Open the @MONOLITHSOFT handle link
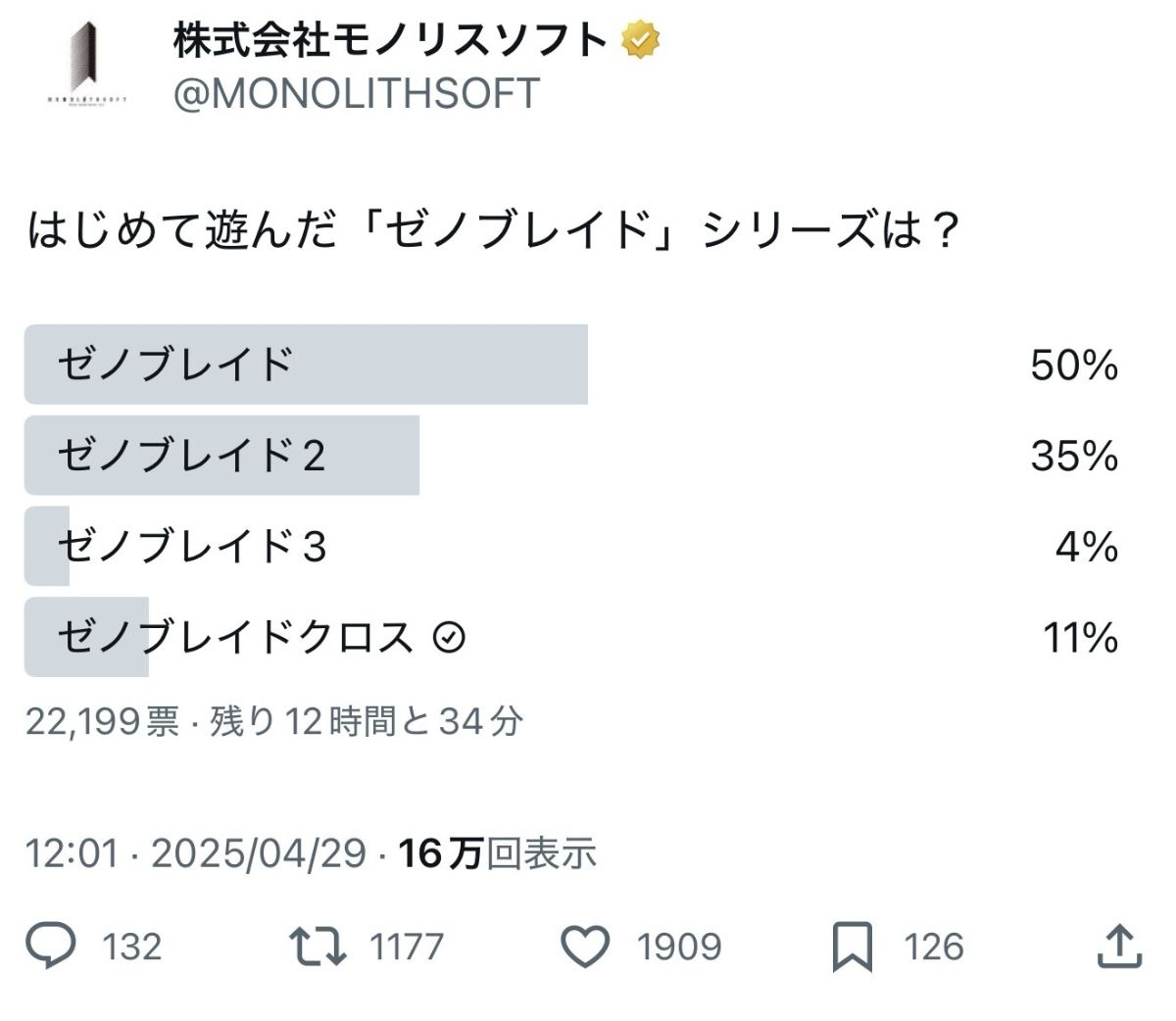The image size is (1176, 1021). pos(356,94)
